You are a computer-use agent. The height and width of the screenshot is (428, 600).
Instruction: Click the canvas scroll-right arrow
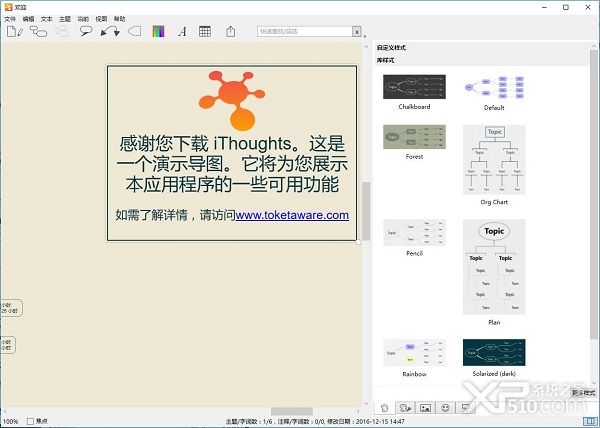[x=359, y=412]
